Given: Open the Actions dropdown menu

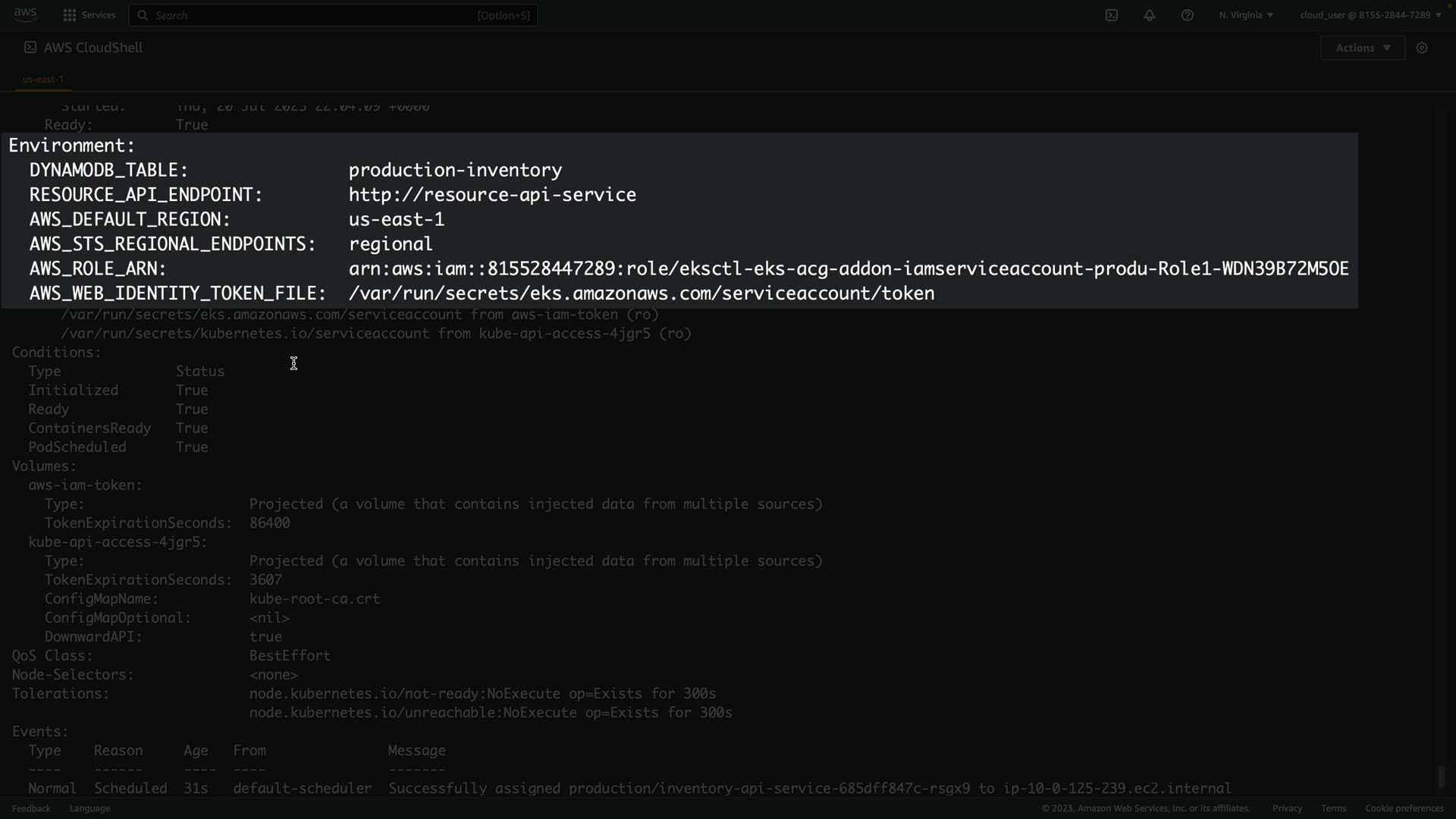Looking at the screenshot, I should (x=1363, y=48).
